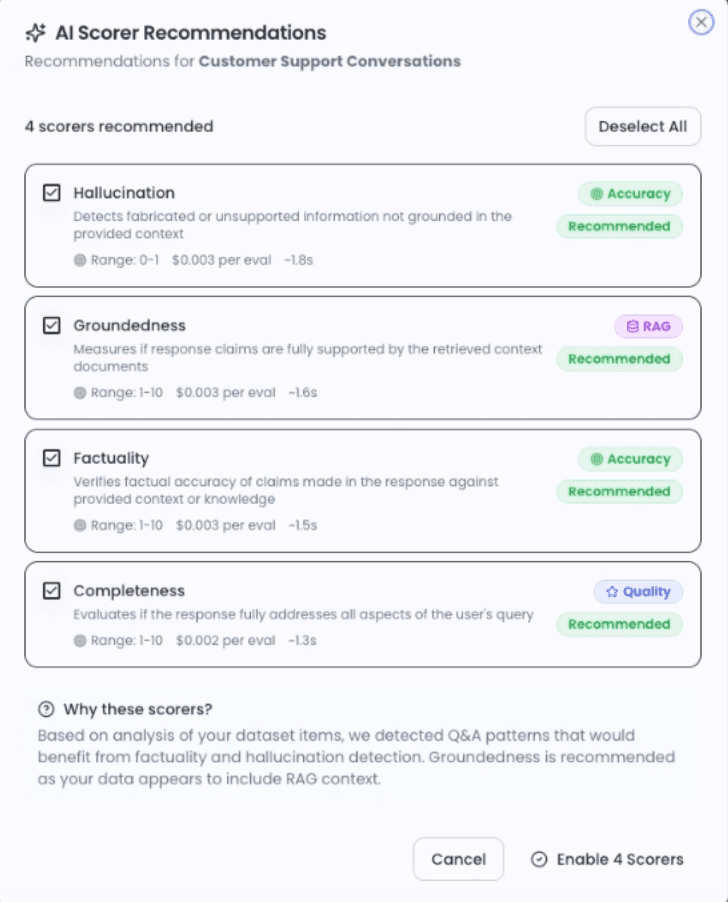Uncheck the Hallucination scorer checkbox
The image size is (728, 902).
click(x=52, y=193)
